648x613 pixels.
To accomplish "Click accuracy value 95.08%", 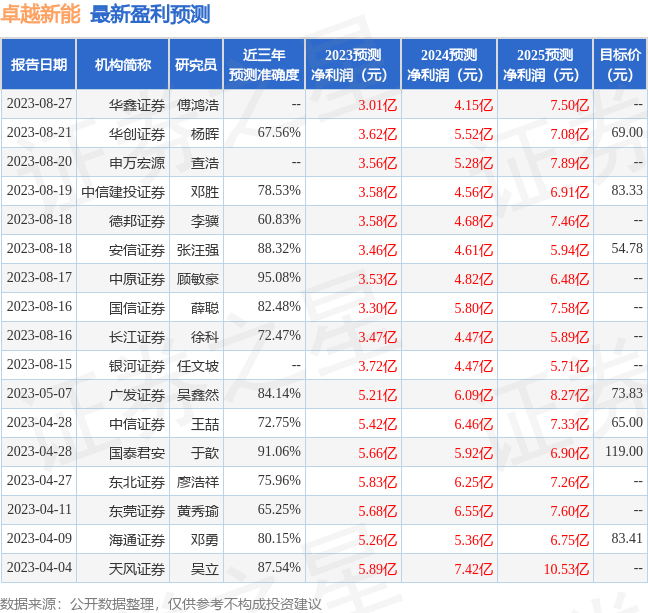I will [279, 277].
